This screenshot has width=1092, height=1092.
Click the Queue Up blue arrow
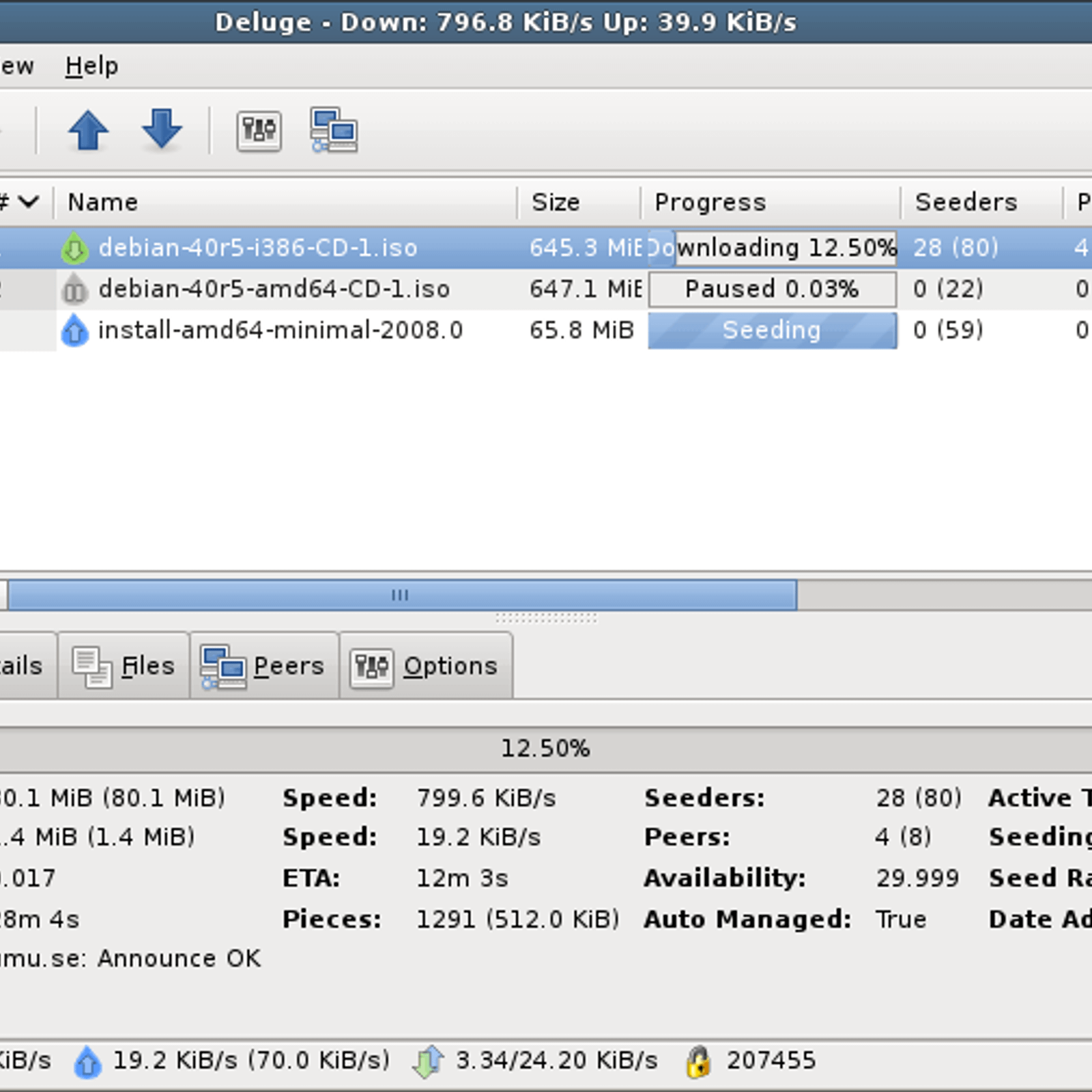point(88,130)
